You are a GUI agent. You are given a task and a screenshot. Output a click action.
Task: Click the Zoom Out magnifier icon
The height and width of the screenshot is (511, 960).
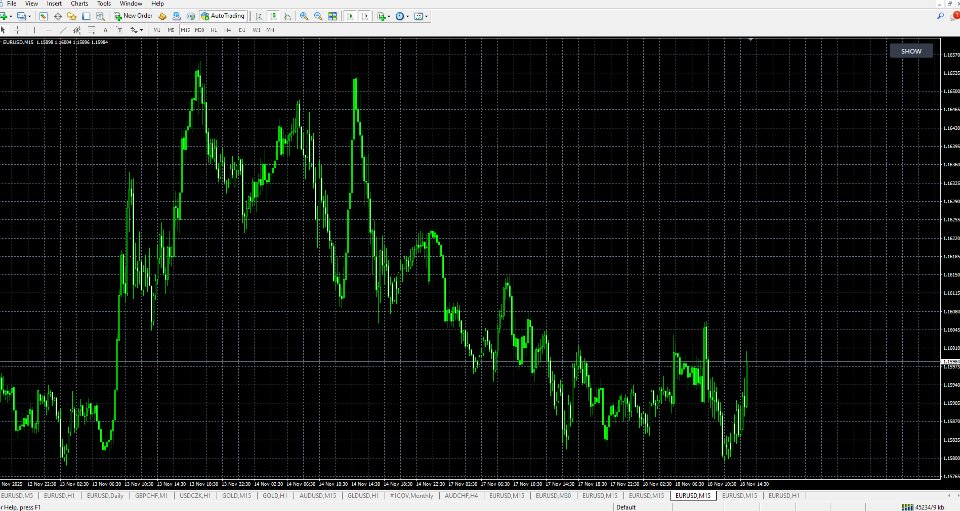(x=318, y=16)
